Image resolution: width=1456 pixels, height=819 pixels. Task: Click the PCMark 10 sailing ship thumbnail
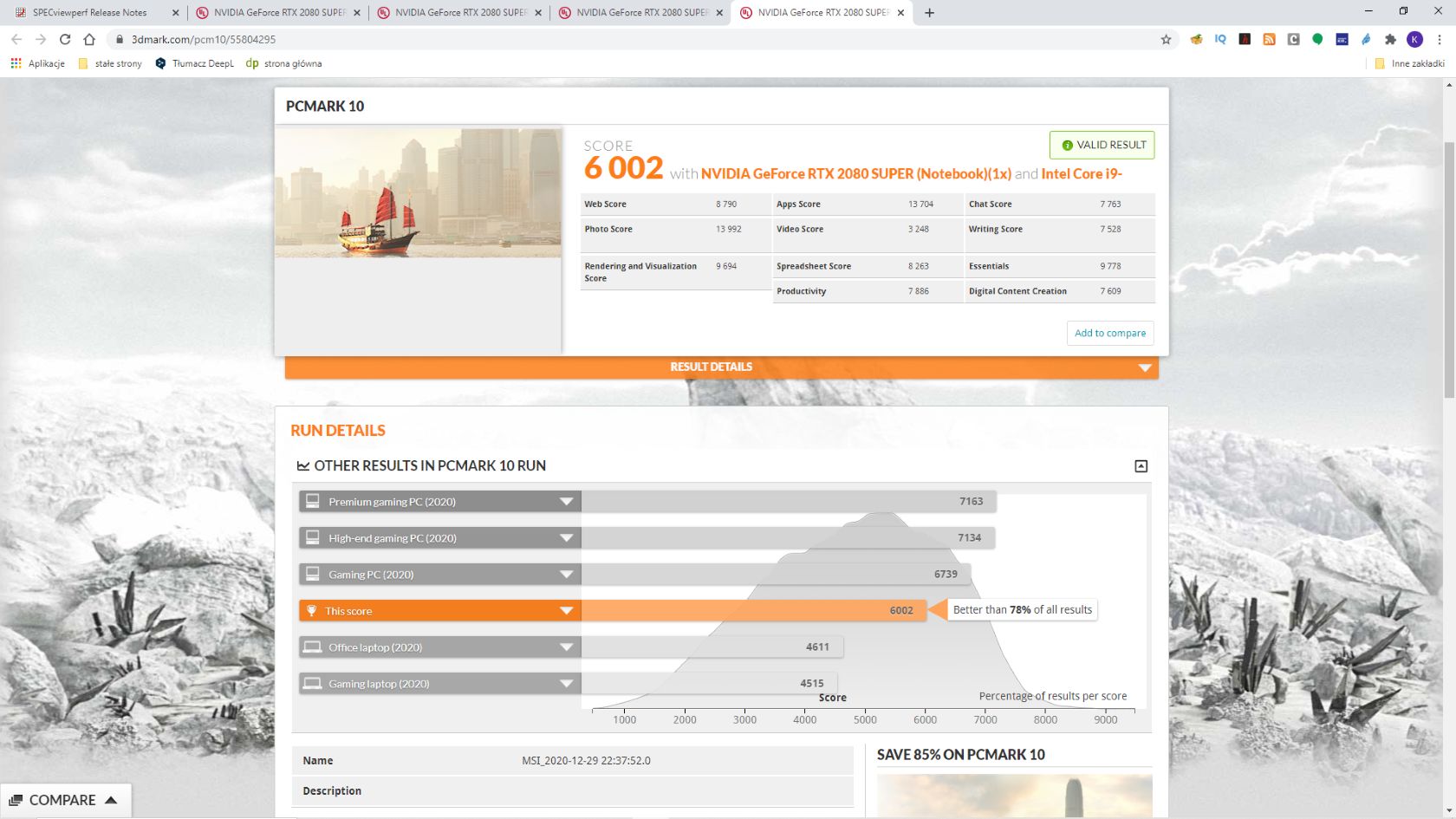click(419, 192)
